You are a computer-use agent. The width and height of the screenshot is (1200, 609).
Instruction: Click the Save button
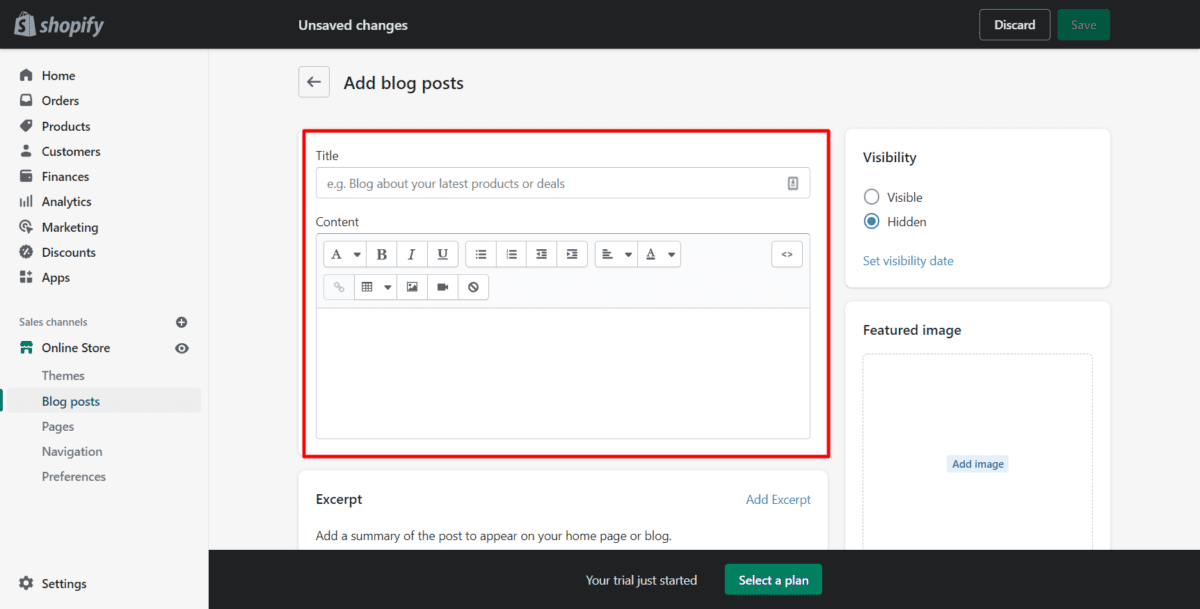click(1083, 25)
